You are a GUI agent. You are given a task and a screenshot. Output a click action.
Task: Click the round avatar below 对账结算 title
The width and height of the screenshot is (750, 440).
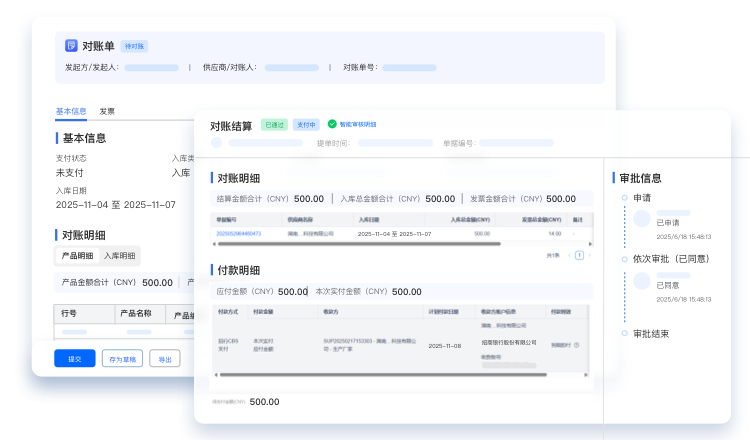click(217, 143)
